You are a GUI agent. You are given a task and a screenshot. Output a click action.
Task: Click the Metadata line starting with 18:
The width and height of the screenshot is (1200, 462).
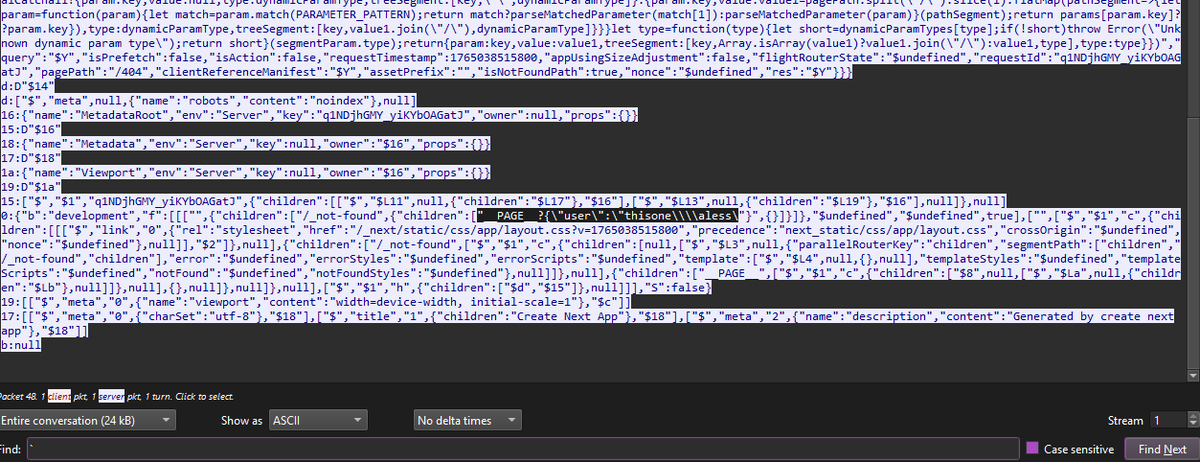tap(246, 145)
